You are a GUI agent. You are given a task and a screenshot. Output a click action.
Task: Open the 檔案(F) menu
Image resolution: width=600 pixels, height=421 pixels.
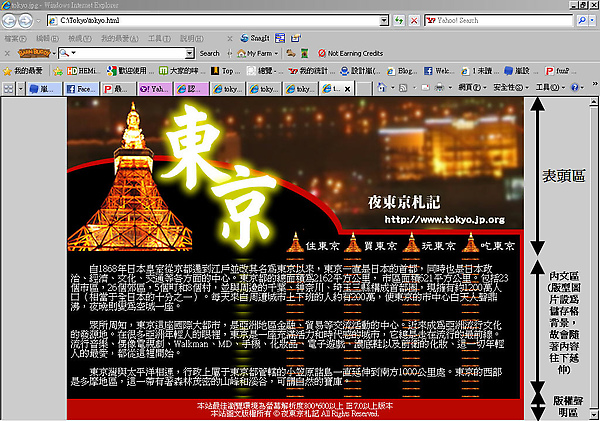click(15, 38)
